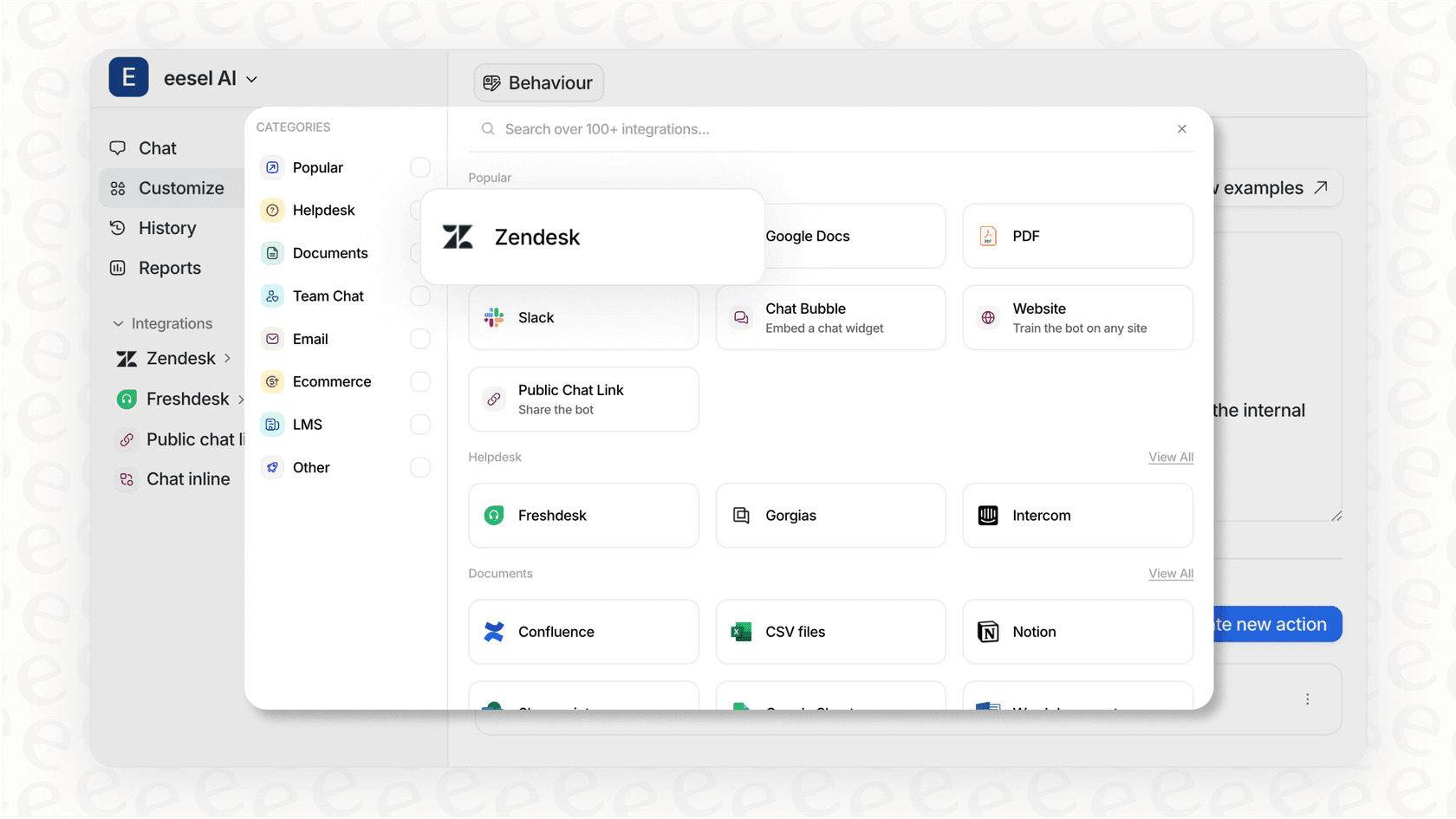Switch to the Behaviour tab
This screenshot has width=1456, height=819.
[x=538, y=82]
